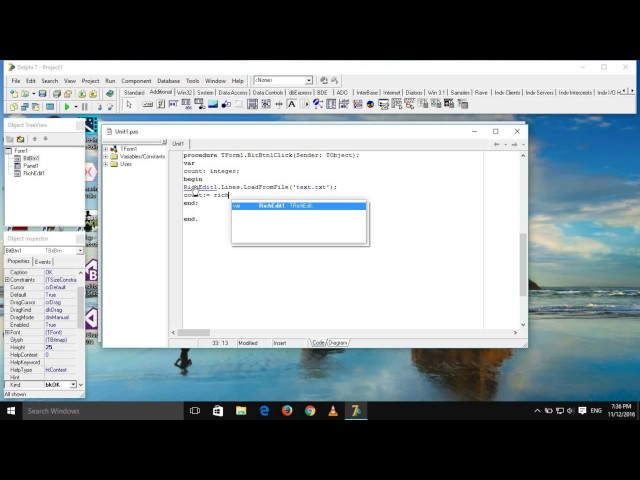Switch to Dialogs component palette tab

point(414,93)
